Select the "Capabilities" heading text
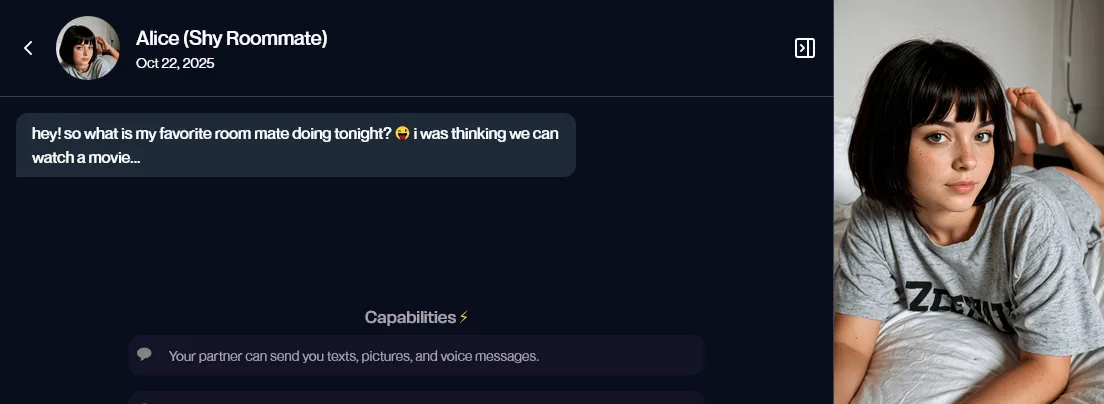The image size is (1104, 404). pyautogui.click(x=410, y=318)
